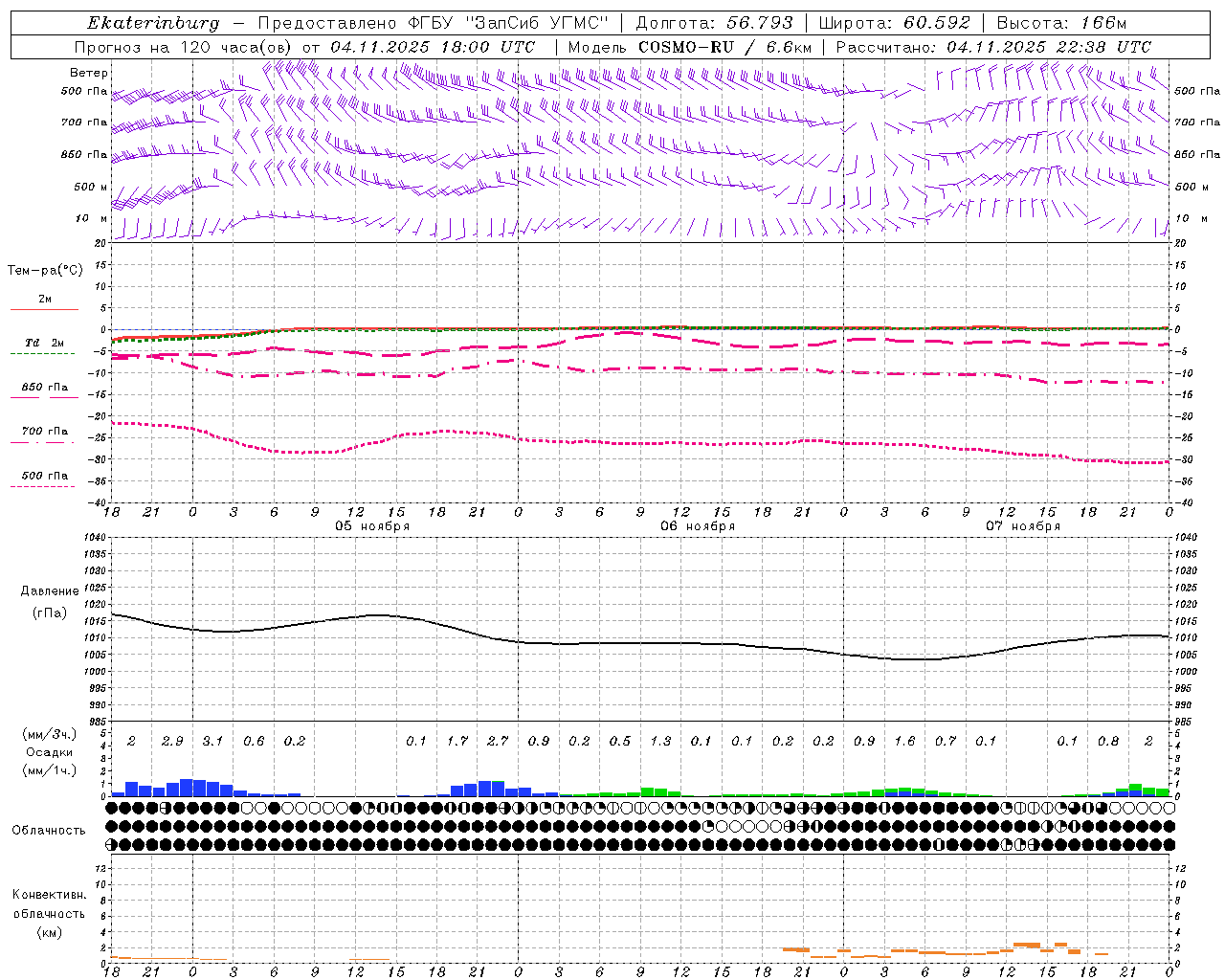Click the '(мм/1ч.)' hourly precipitation unit label
The height and width of the screenshot is (980, 1225).
point(50,770)
